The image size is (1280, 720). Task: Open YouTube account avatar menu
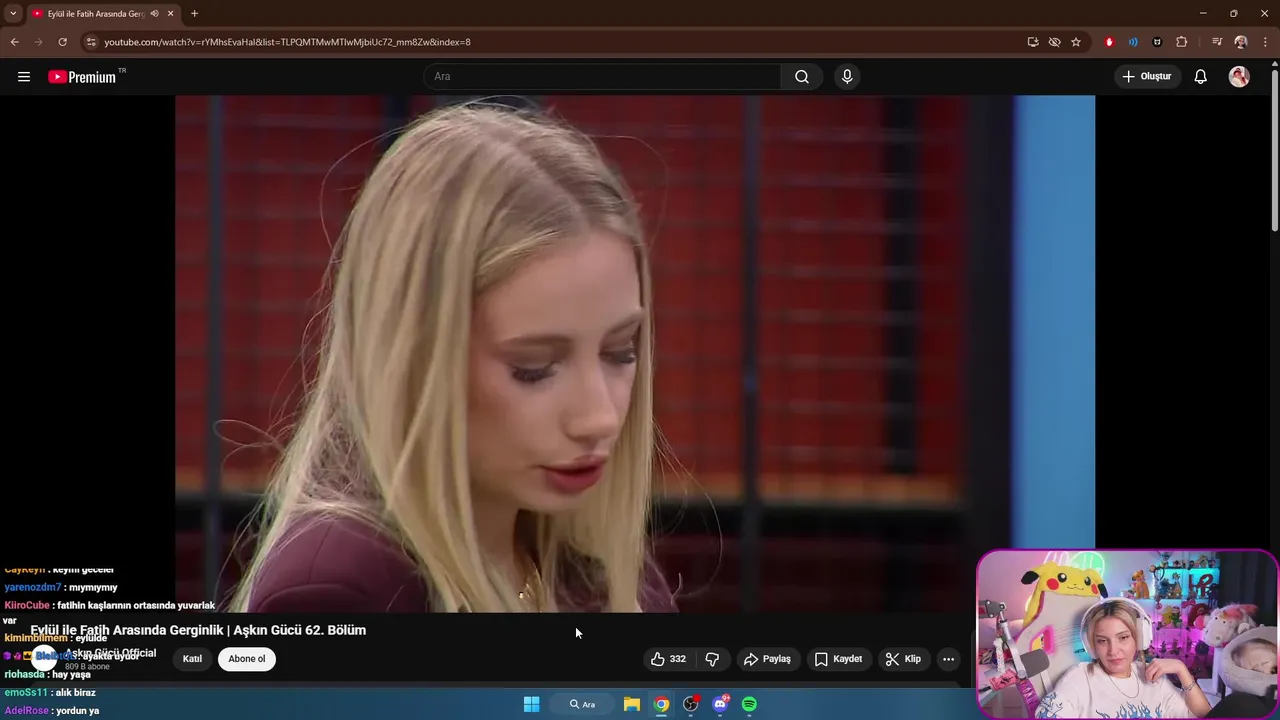coord(1239,77)
